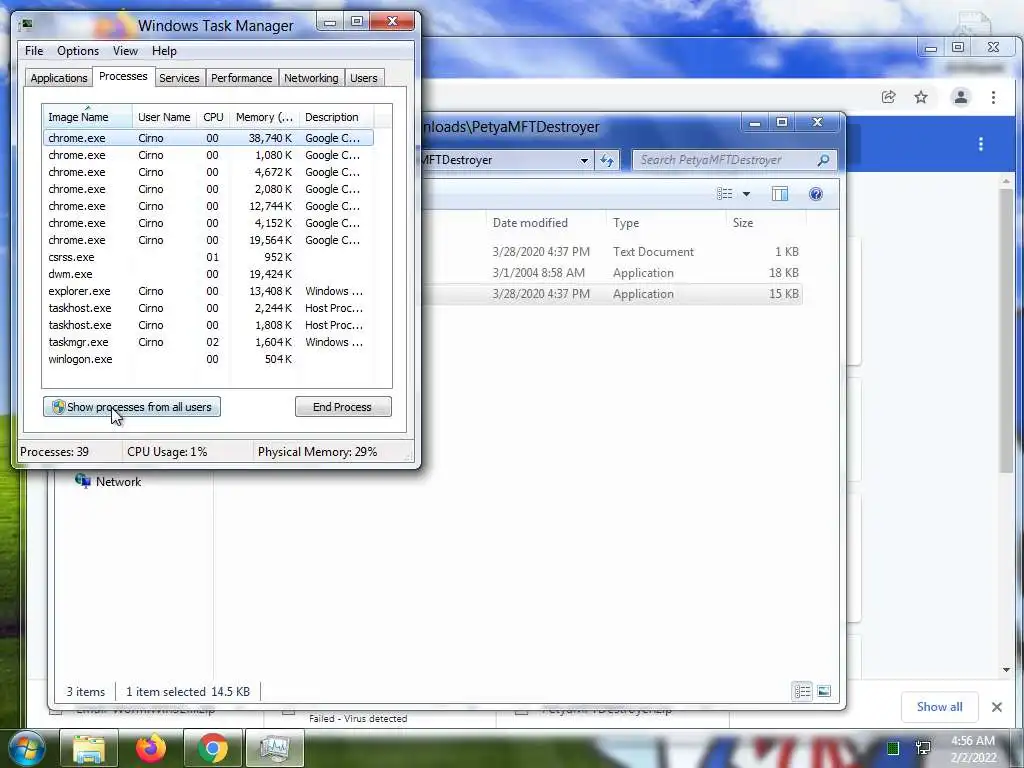Image resolution: width=1024 pixels, height=768 pixels.
Task: Close the Chrome downloads bar
Action: pyautogui.click(x=997, y=707)
